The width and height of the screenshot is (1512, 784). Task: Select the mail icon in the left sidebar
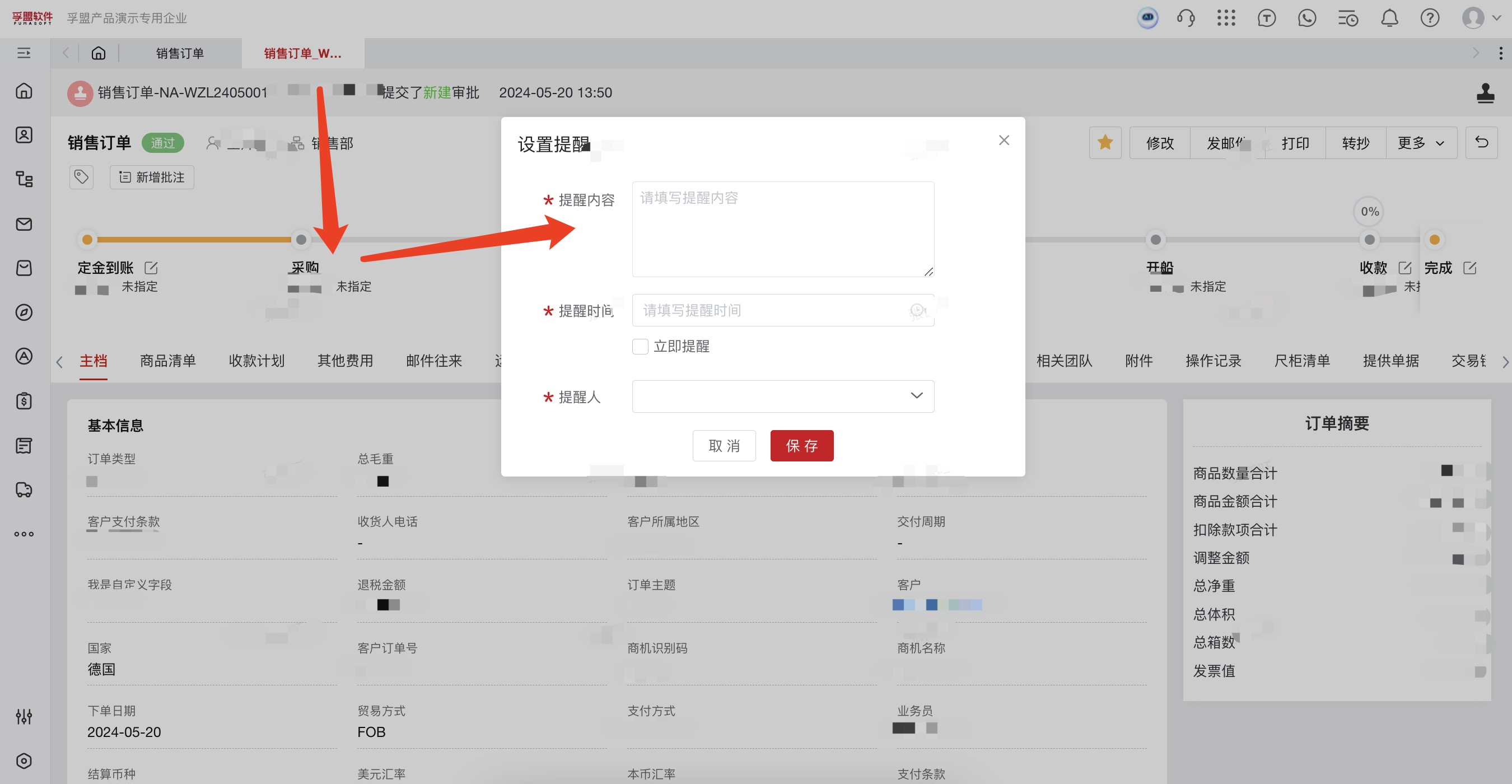(x=24, y=224)
